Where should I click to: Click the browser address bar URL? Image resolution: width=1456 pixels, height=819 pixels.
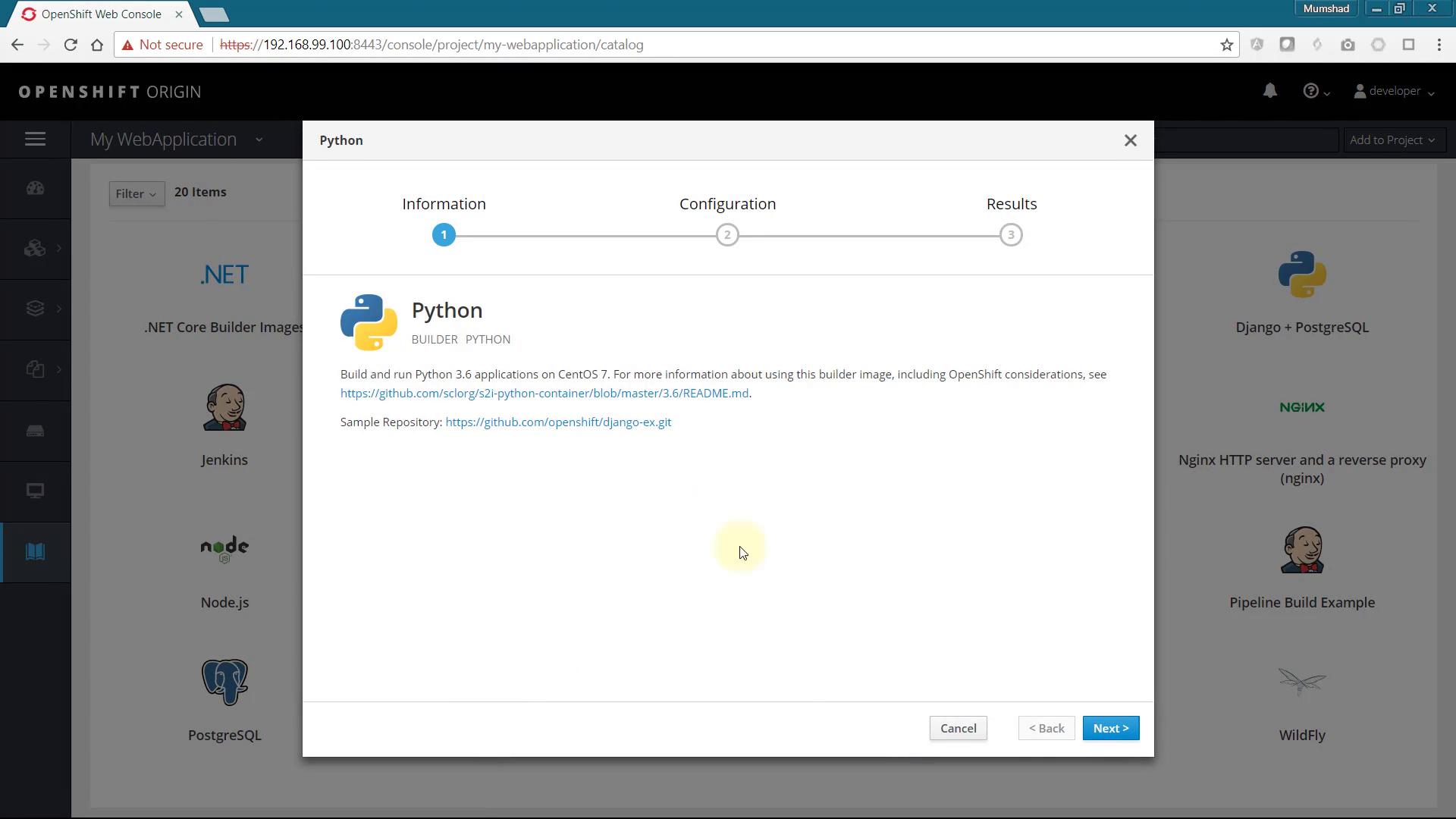[431, 45]
